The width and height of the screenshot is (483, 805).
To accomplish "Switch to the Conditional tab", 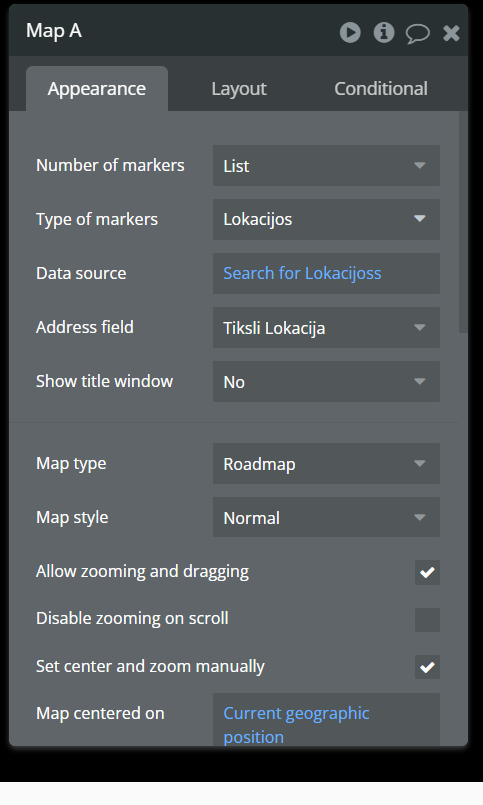I will click(x=381, y=89).
